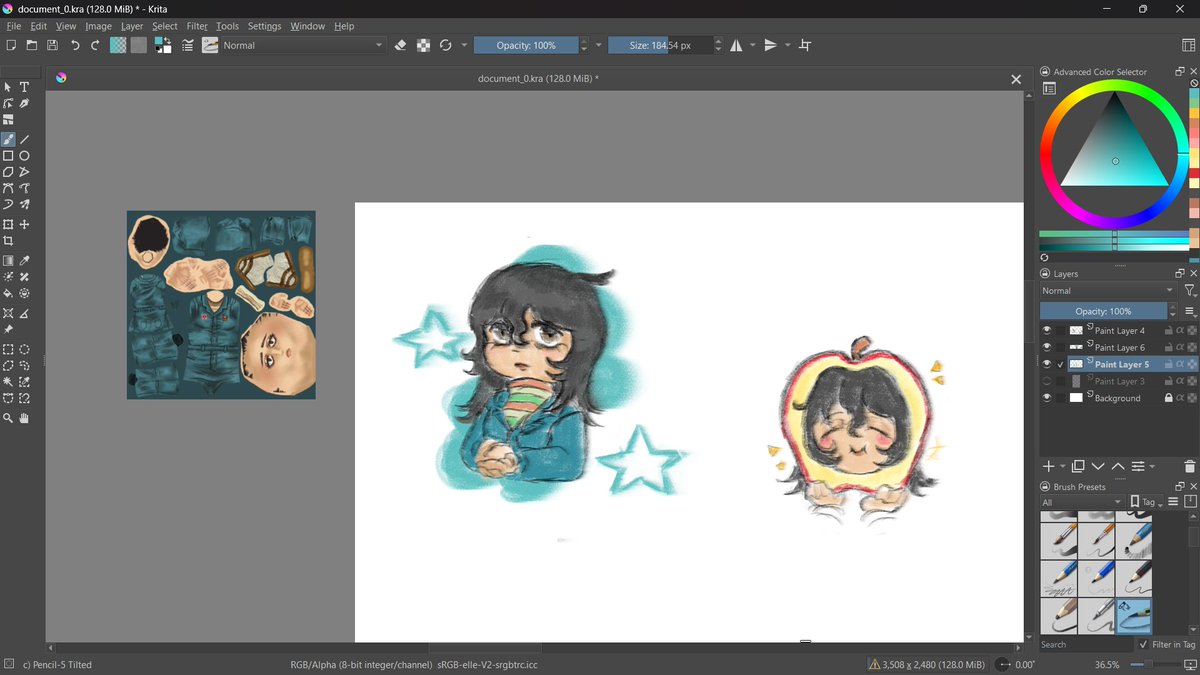1200x675 pixels.
Task: Toggle vertical mirror tool
Action: click(x=770, y=45)
